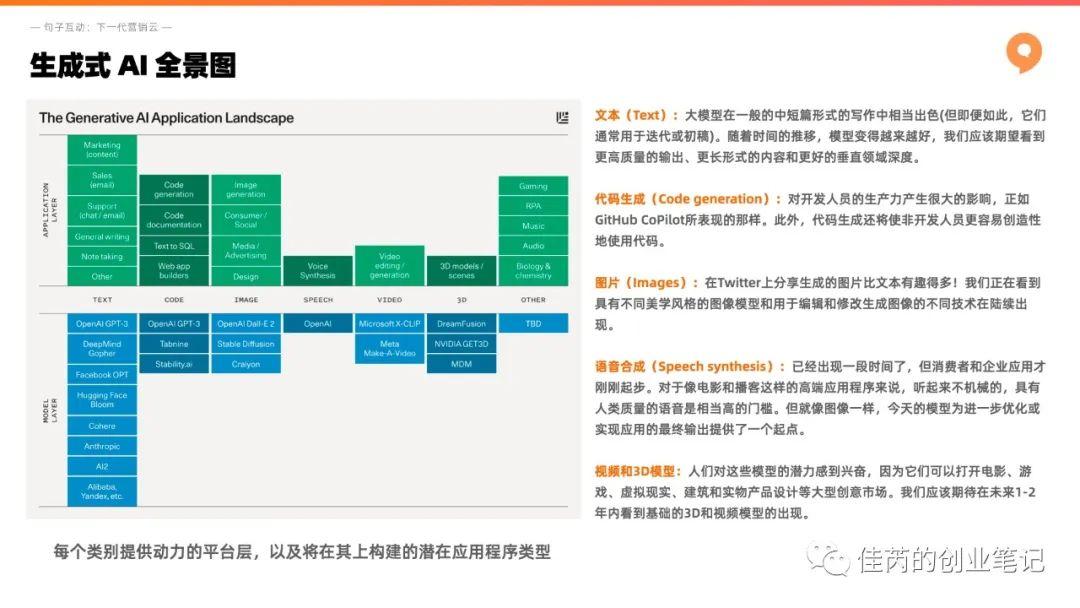Click the GitHub CoPilot mention in the paragraph
1080x608 pixels.
[639, 220]
